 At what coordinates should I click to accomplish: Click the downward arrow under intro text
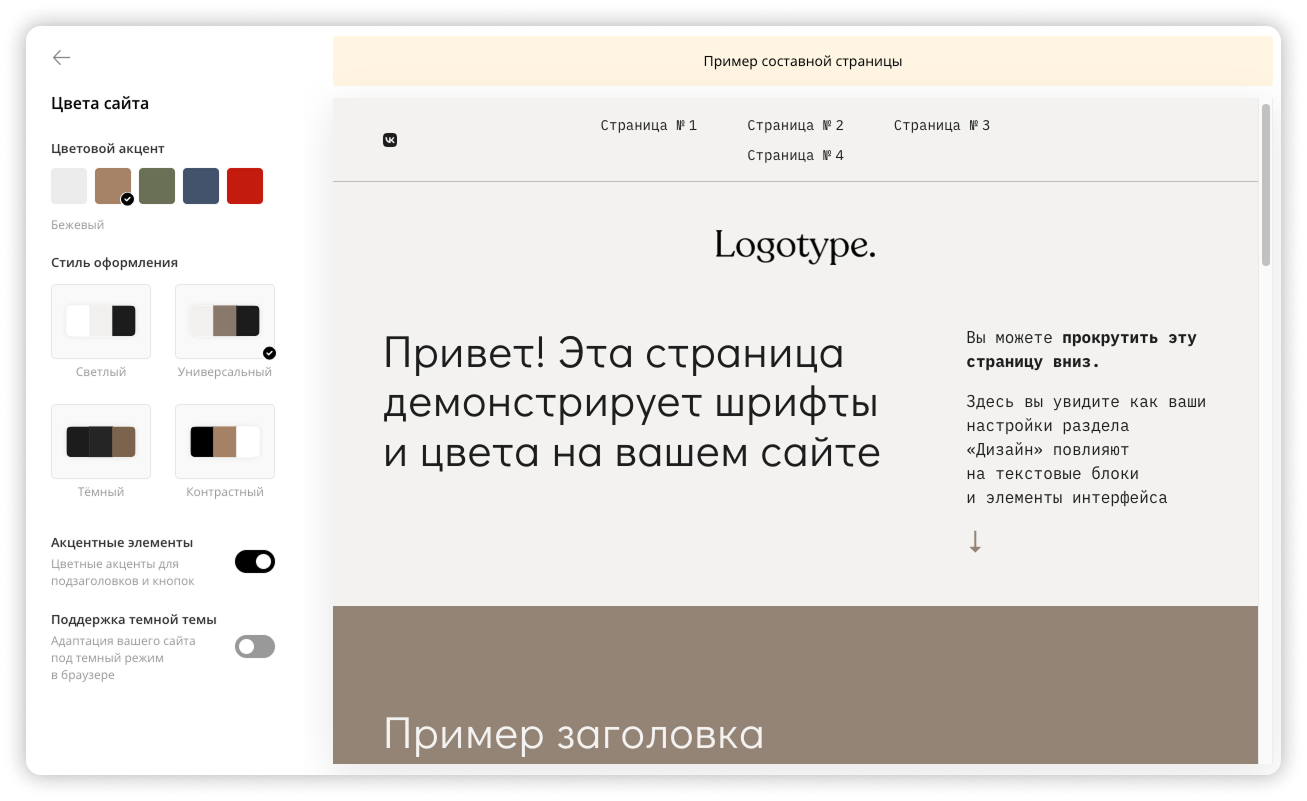[x=975, y=542]
